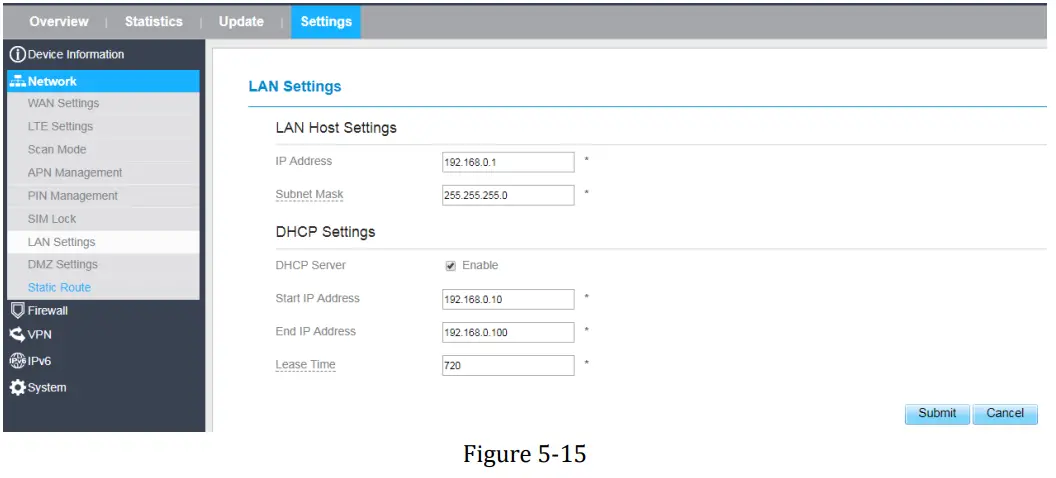Click the IPv6 globe icon
The width and height of the screenshot is (1056, 478).
point(17,361)
